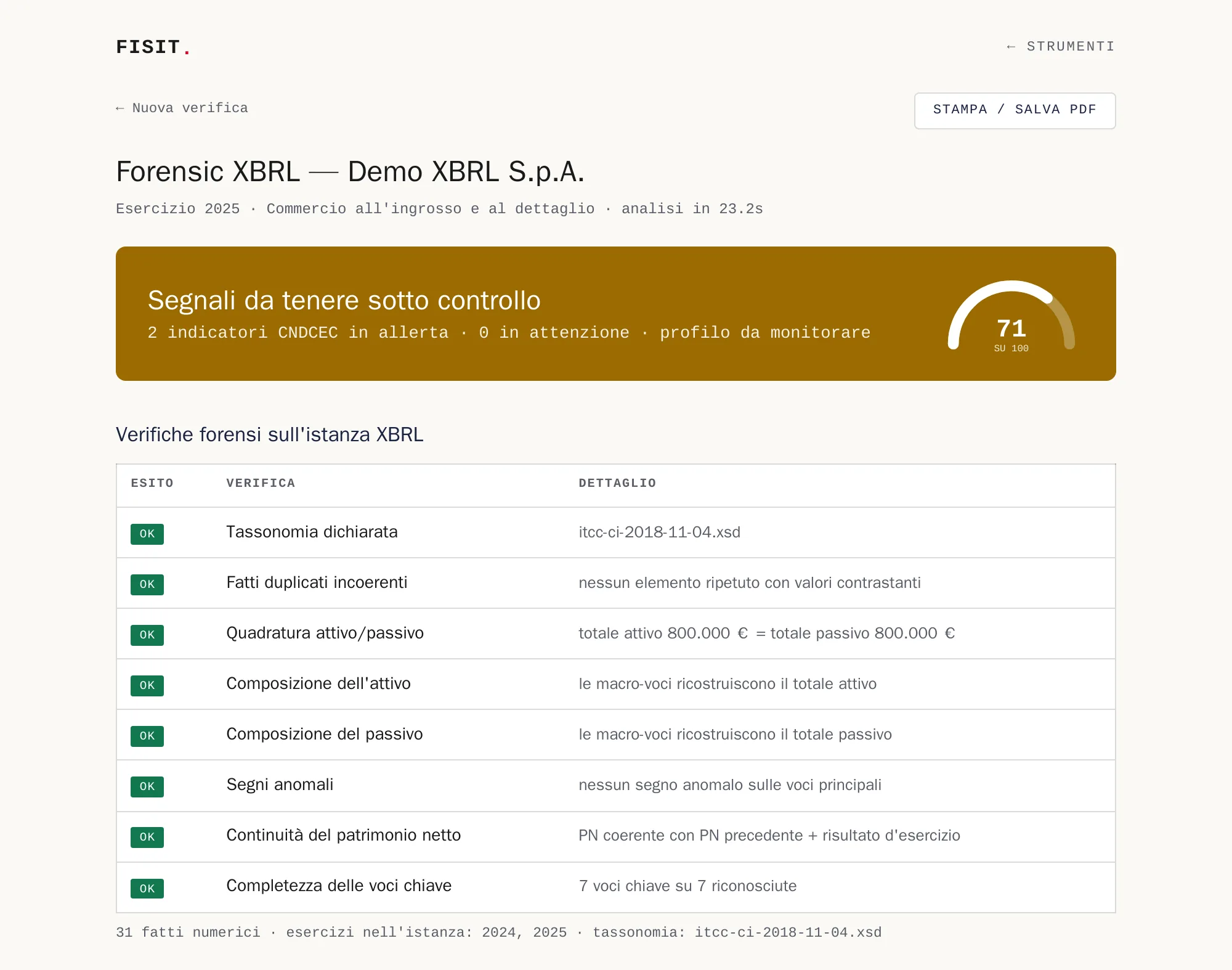Click OK badge for Fatti duplicati incoerenti
Viewport: 1232px width, 970px height.
147,584
